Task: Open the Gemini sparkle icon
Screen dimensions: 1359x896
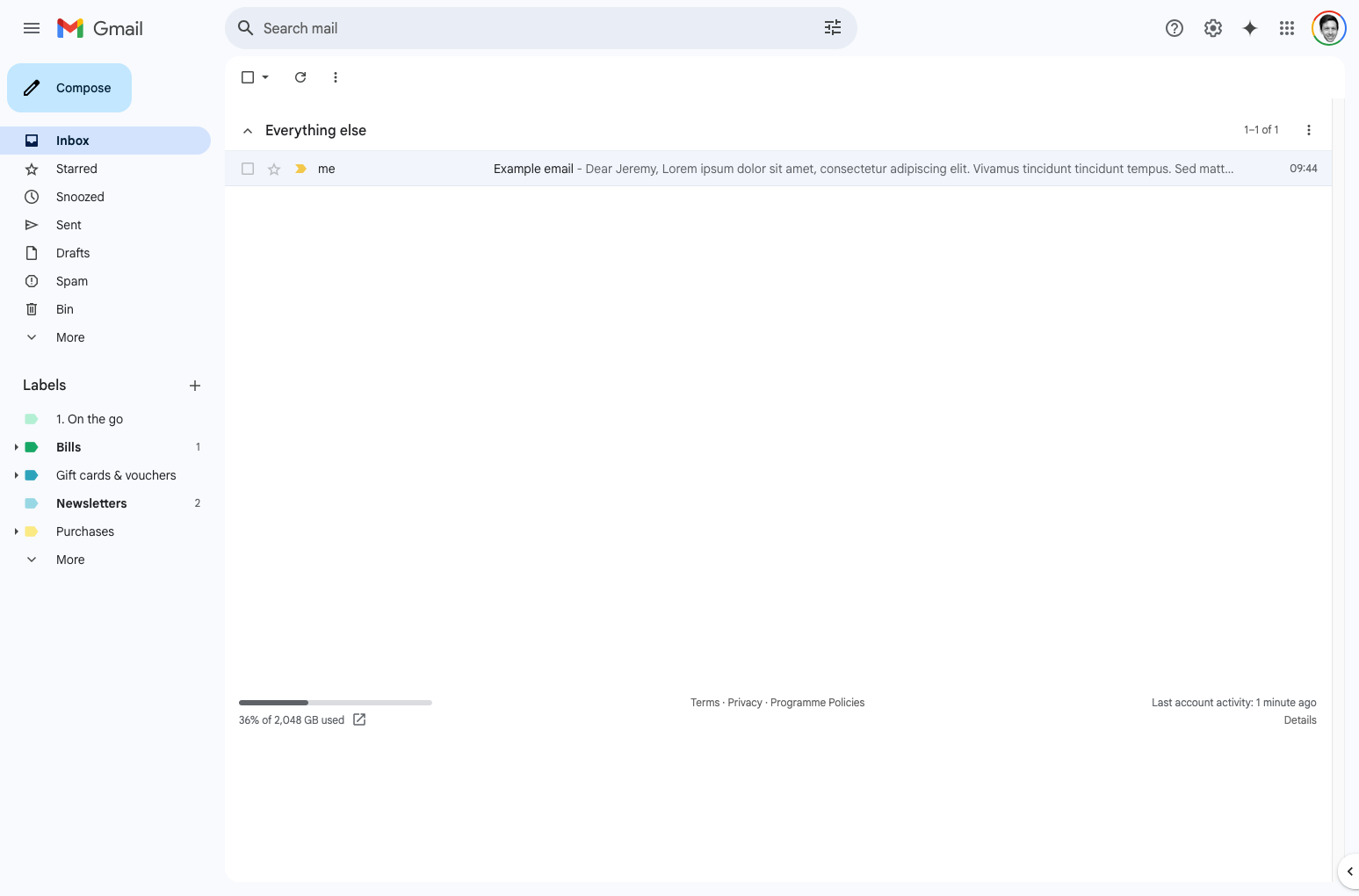Action: coord(1250,28)
